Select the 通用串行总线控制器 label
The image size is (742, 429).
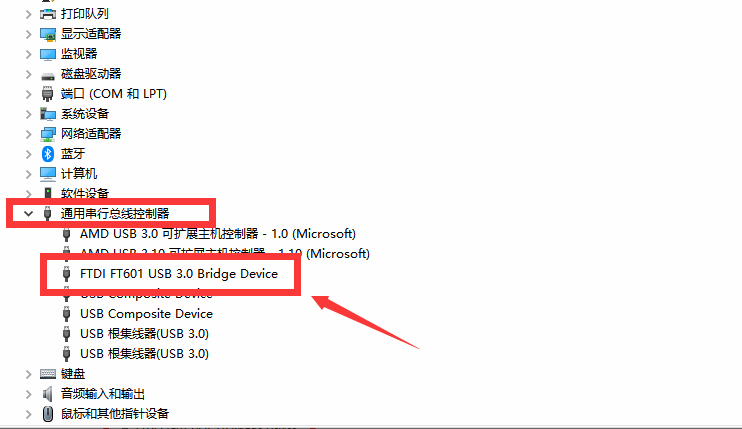coord(115,213)
